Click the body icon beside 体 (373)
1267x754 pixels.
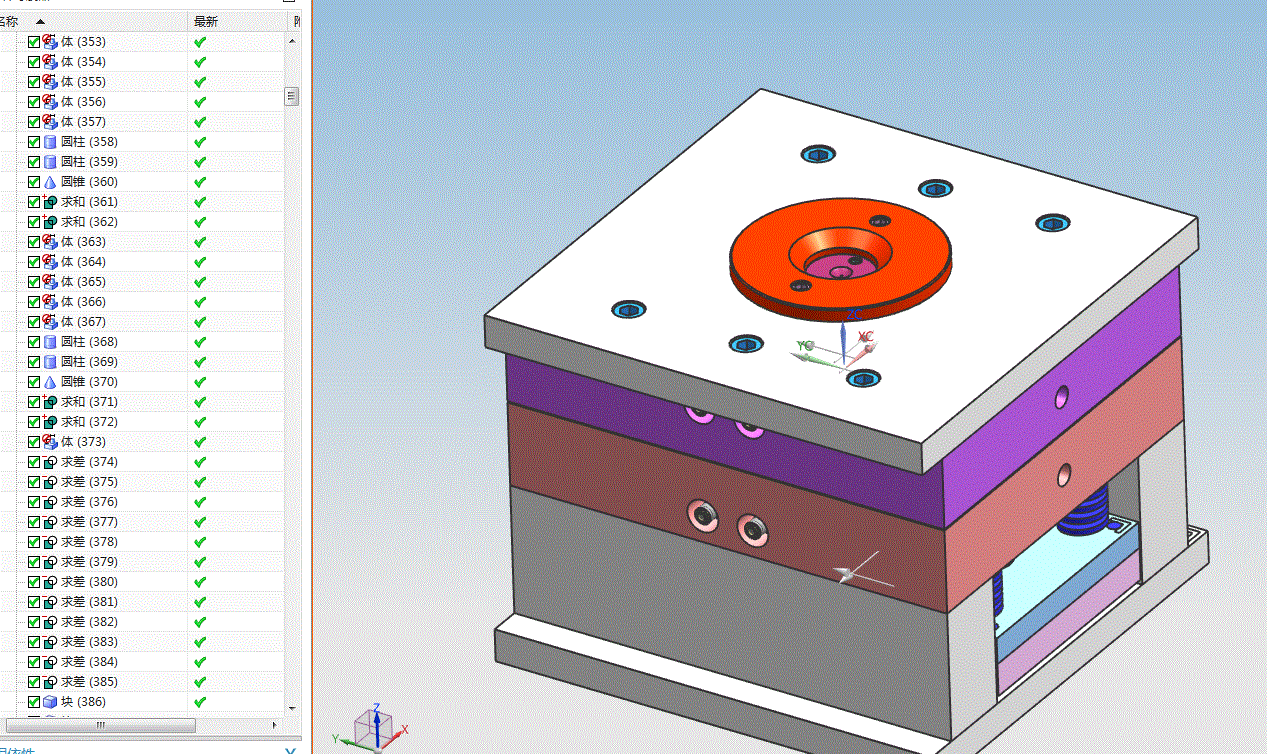pos(49,441)
